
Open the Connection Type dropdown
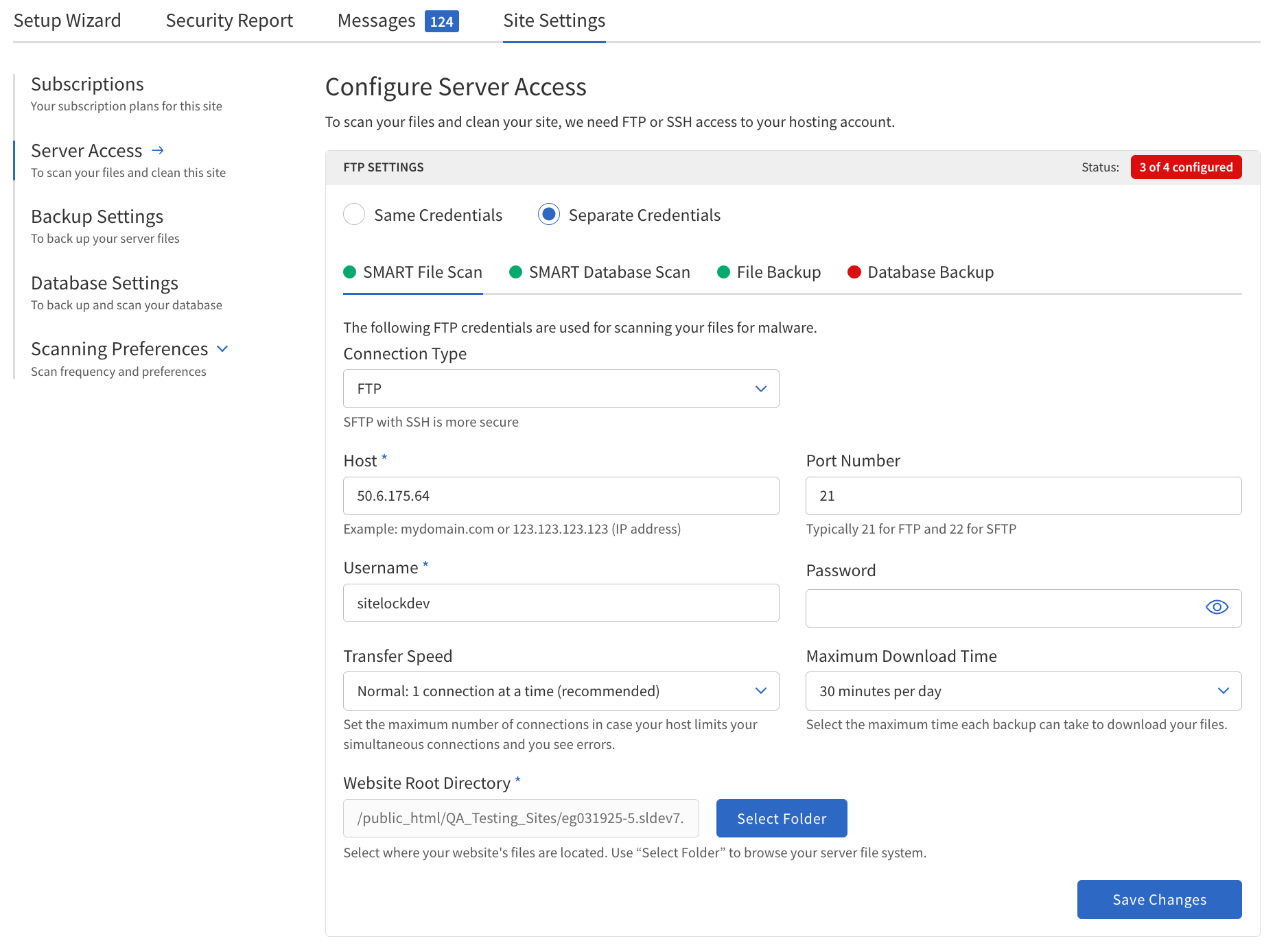pos(561,389)
